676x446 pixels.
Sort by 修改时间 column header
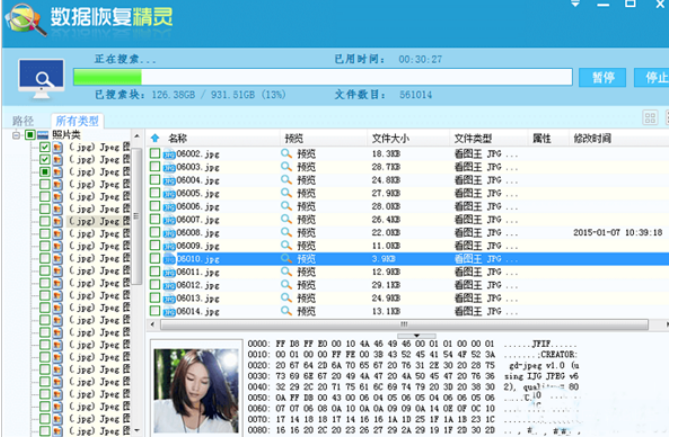(593, 138)
